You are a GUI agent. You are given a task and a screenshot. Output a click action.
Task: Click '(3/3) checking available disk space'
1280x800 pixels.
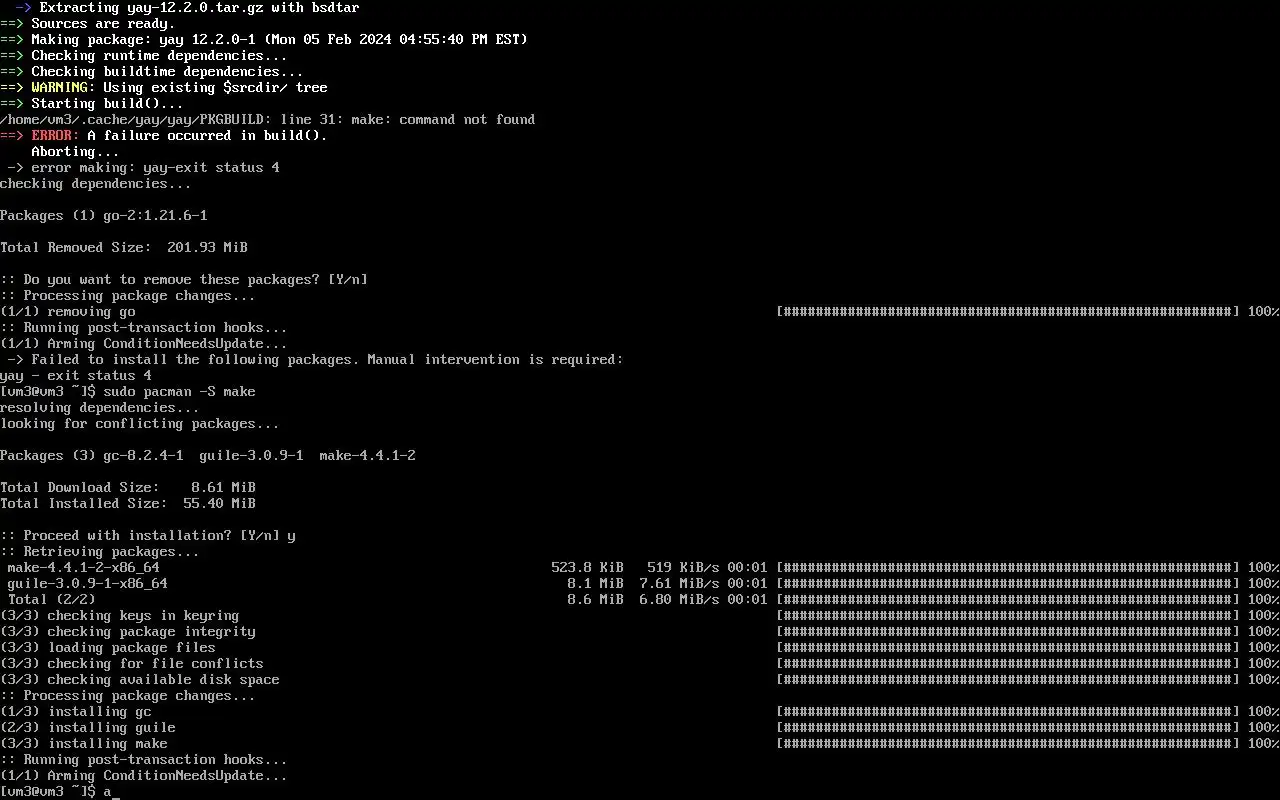tap(139, 679)
